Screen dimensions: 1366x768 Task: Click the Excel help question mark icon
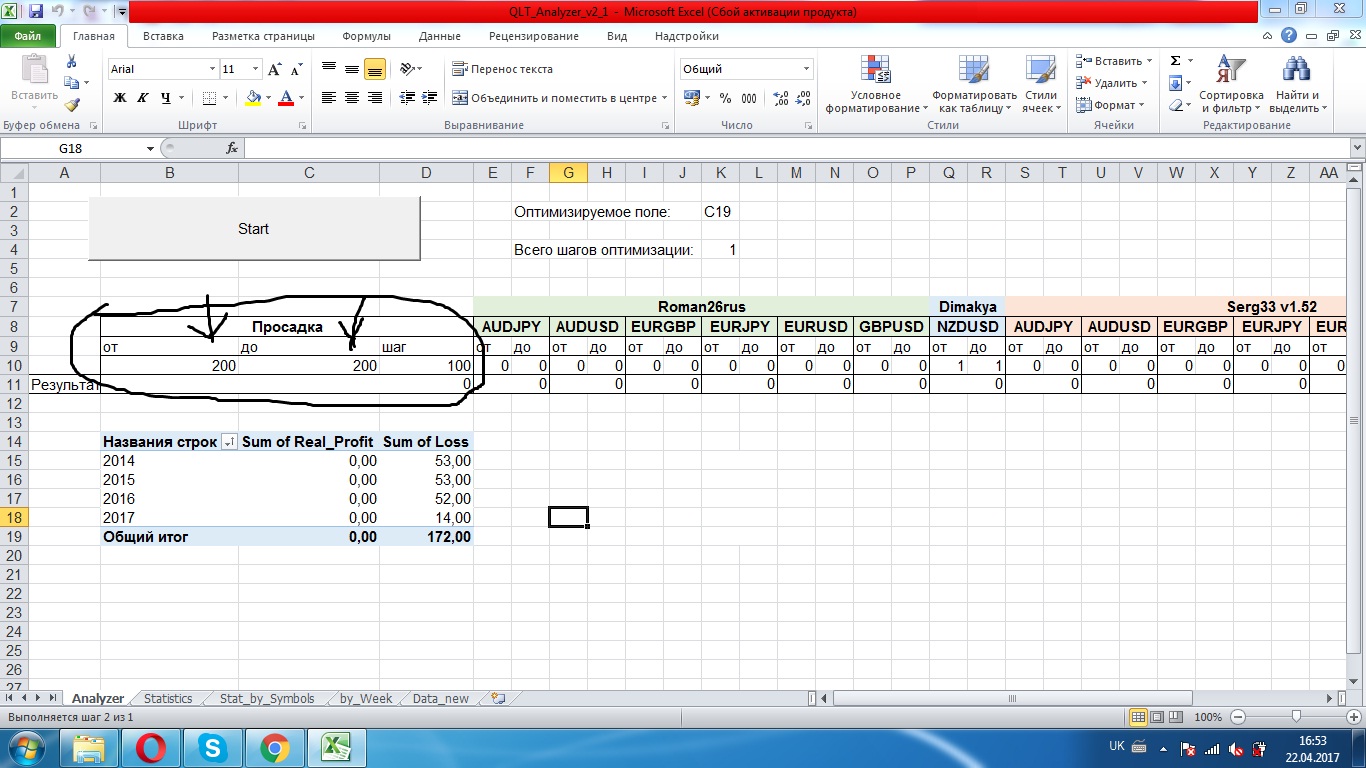(x=1289, y=36)
